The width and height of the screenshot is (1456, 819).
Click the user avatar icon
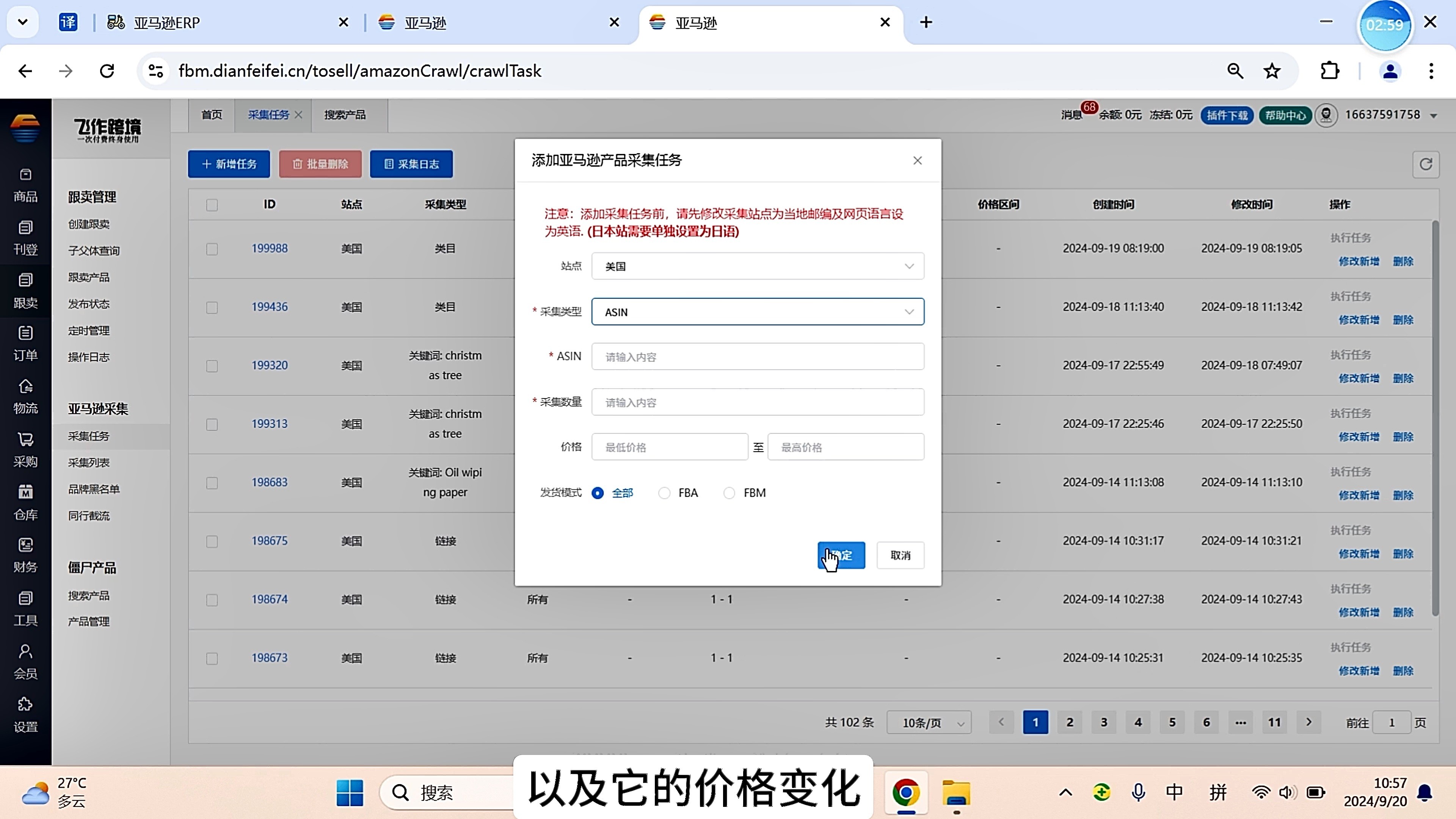(1326, 115)
